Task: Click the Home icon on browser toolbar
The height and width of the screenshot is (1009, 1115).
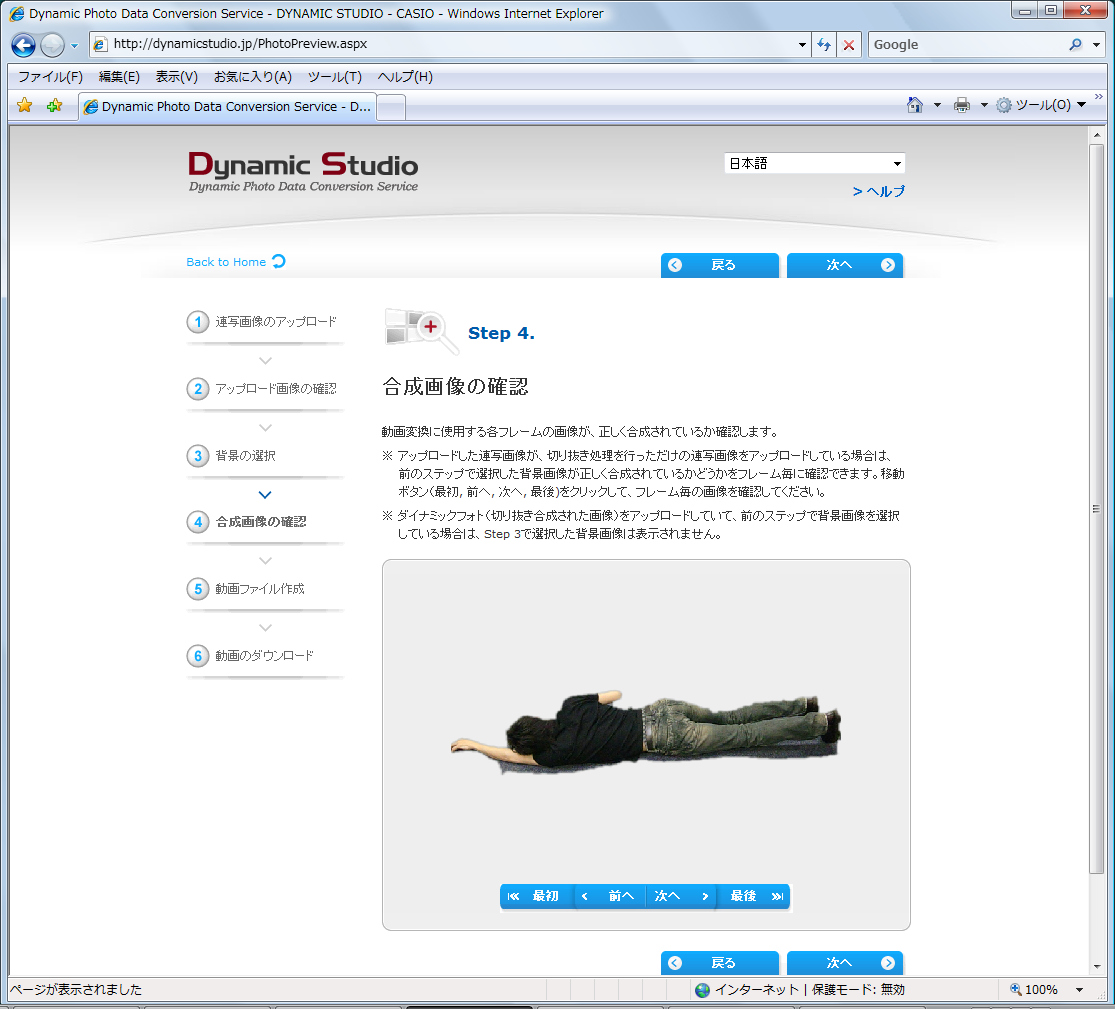Action: (914, 104)
